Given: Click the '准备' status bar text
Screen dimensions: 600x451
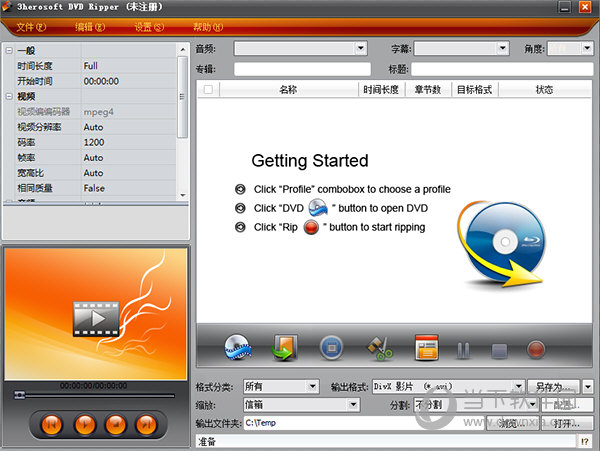Looking at the screenshot, I should click(x=207, y=442).
